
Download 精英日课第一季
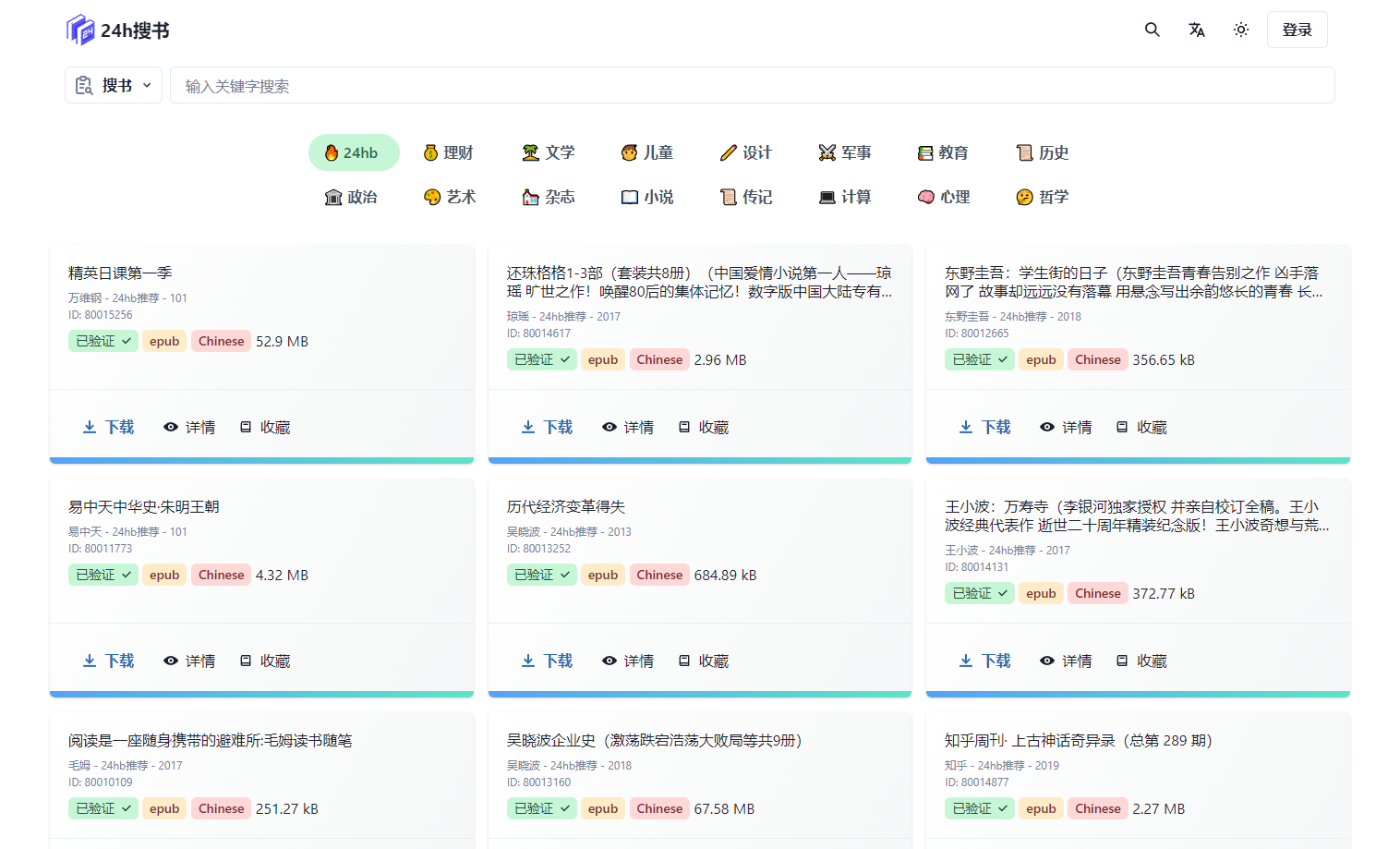108,427
